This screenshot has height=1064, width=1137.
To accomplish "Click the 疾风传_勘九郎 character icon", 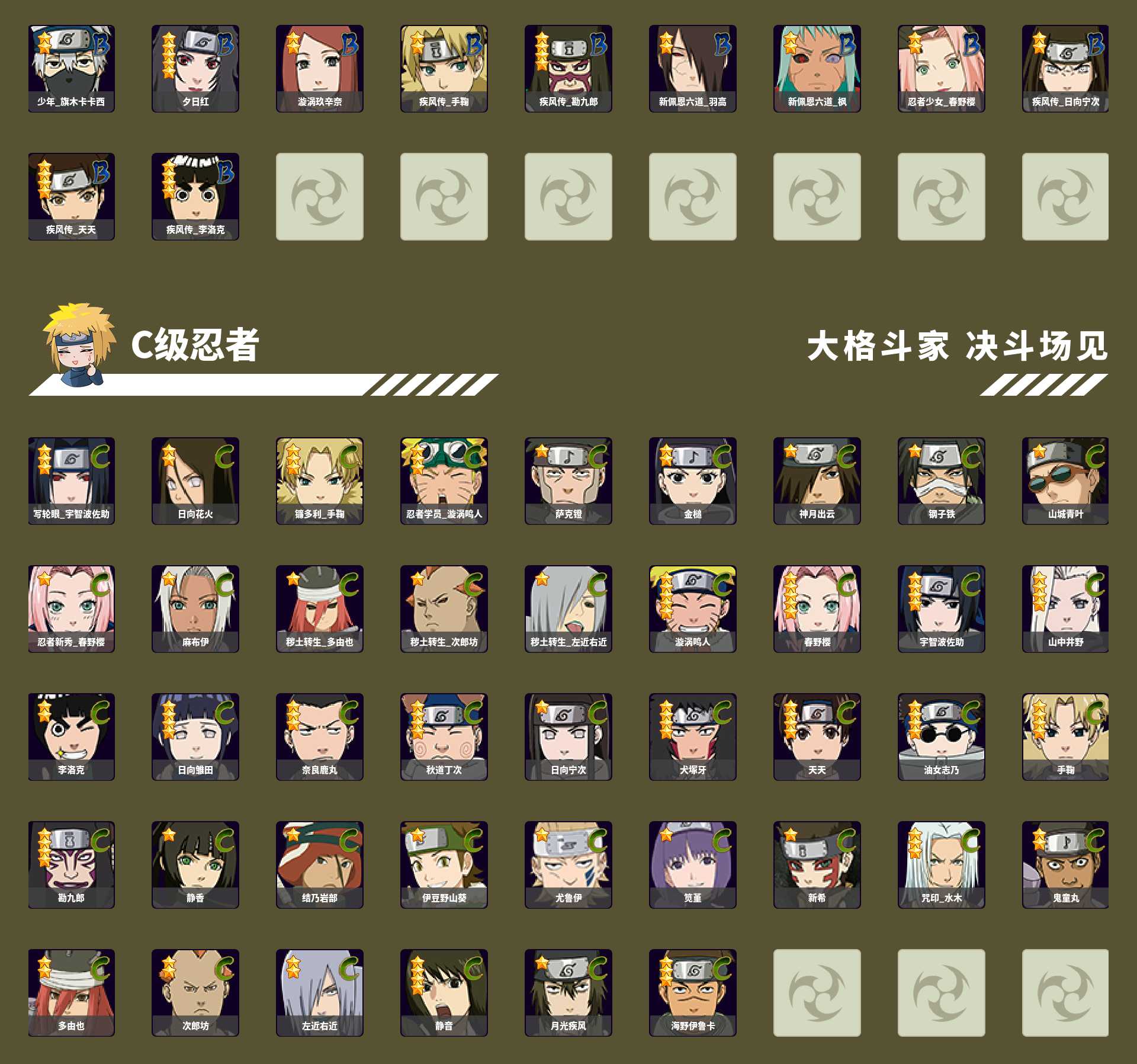I will (568, 69).
